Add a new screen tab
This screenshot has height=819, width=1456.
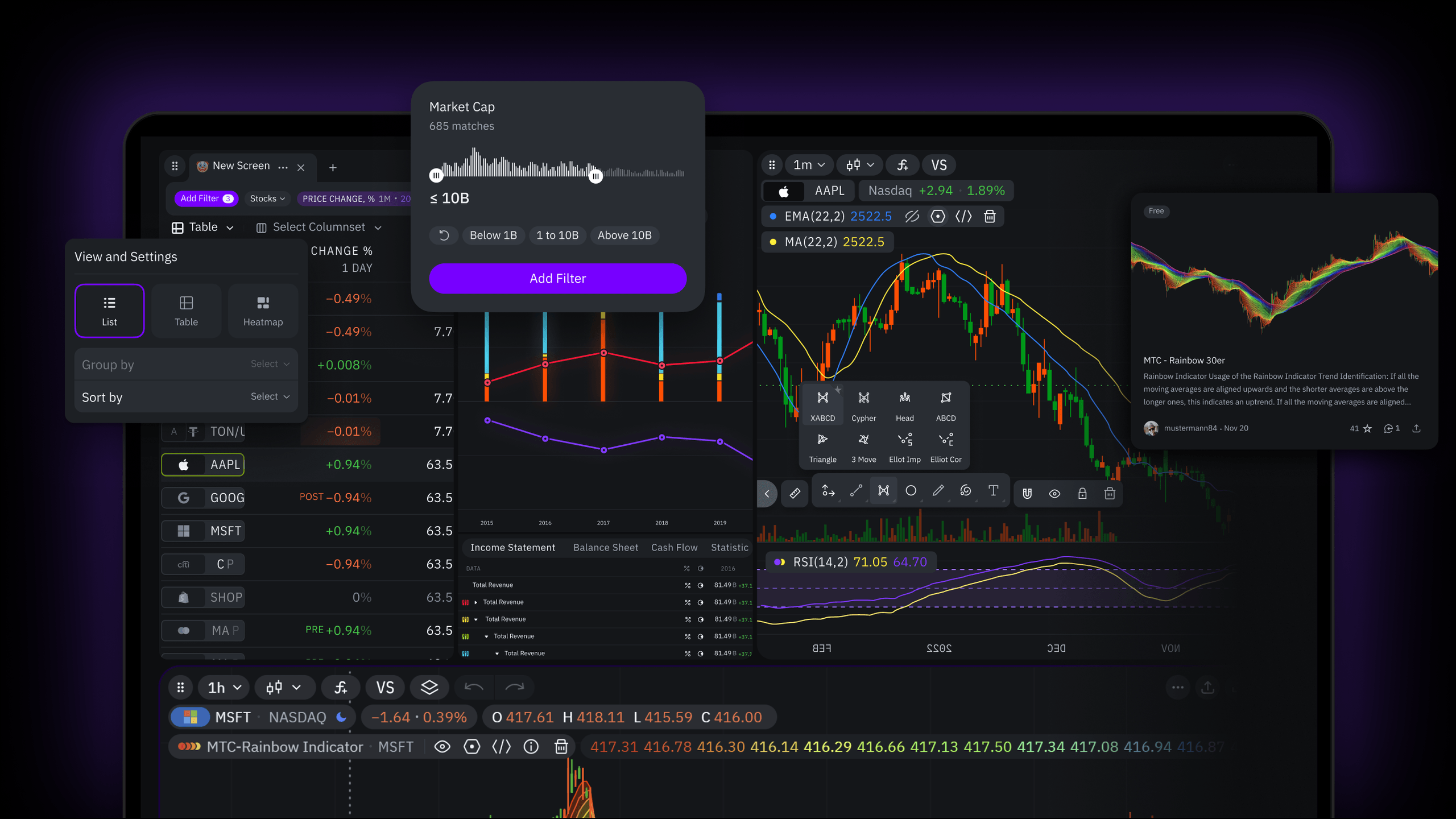tap(333, 167)
